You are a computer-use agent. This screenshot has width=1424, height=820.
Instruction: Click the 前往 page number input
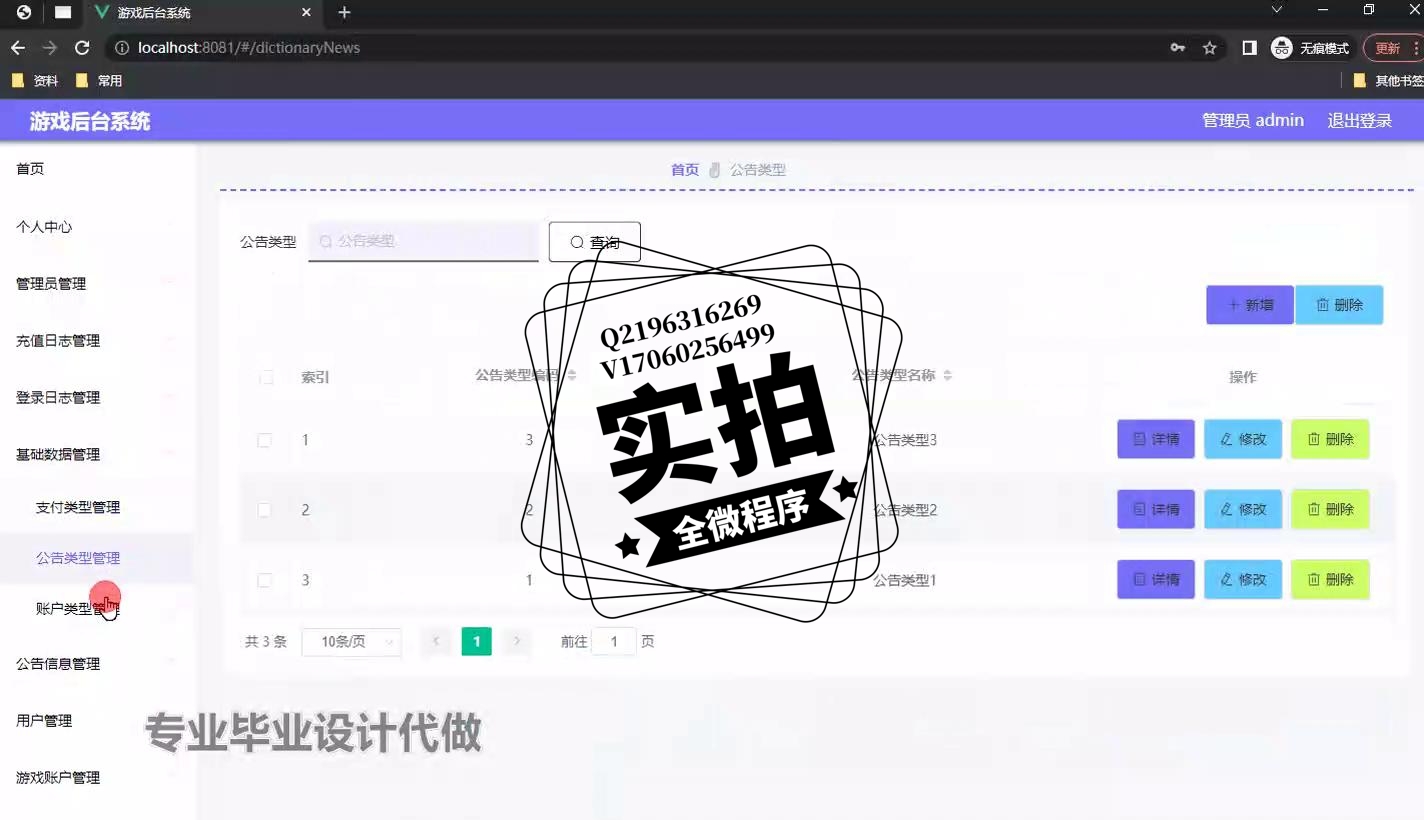pos(614,642)
